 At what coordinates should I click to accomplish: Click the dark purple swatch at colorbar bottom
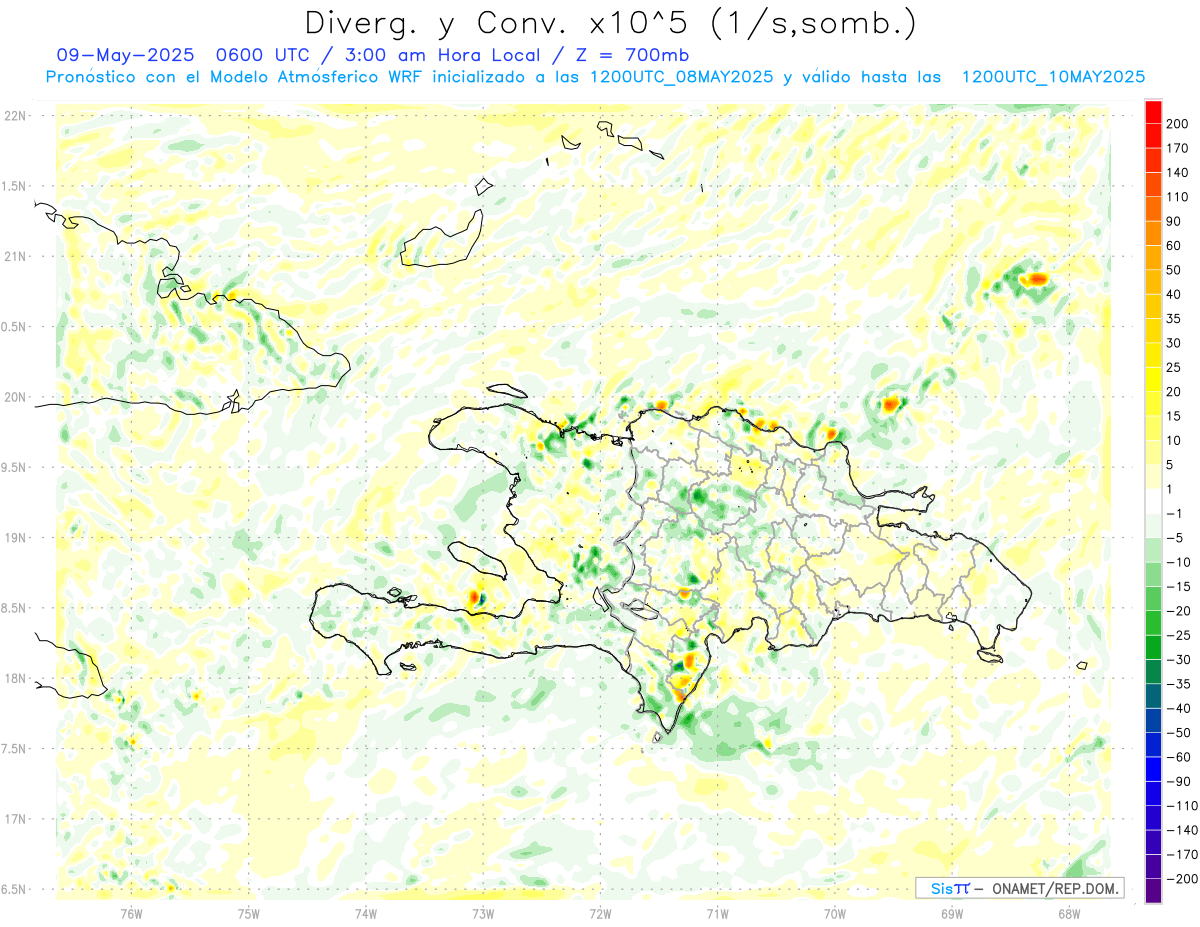click(1153, 890)
